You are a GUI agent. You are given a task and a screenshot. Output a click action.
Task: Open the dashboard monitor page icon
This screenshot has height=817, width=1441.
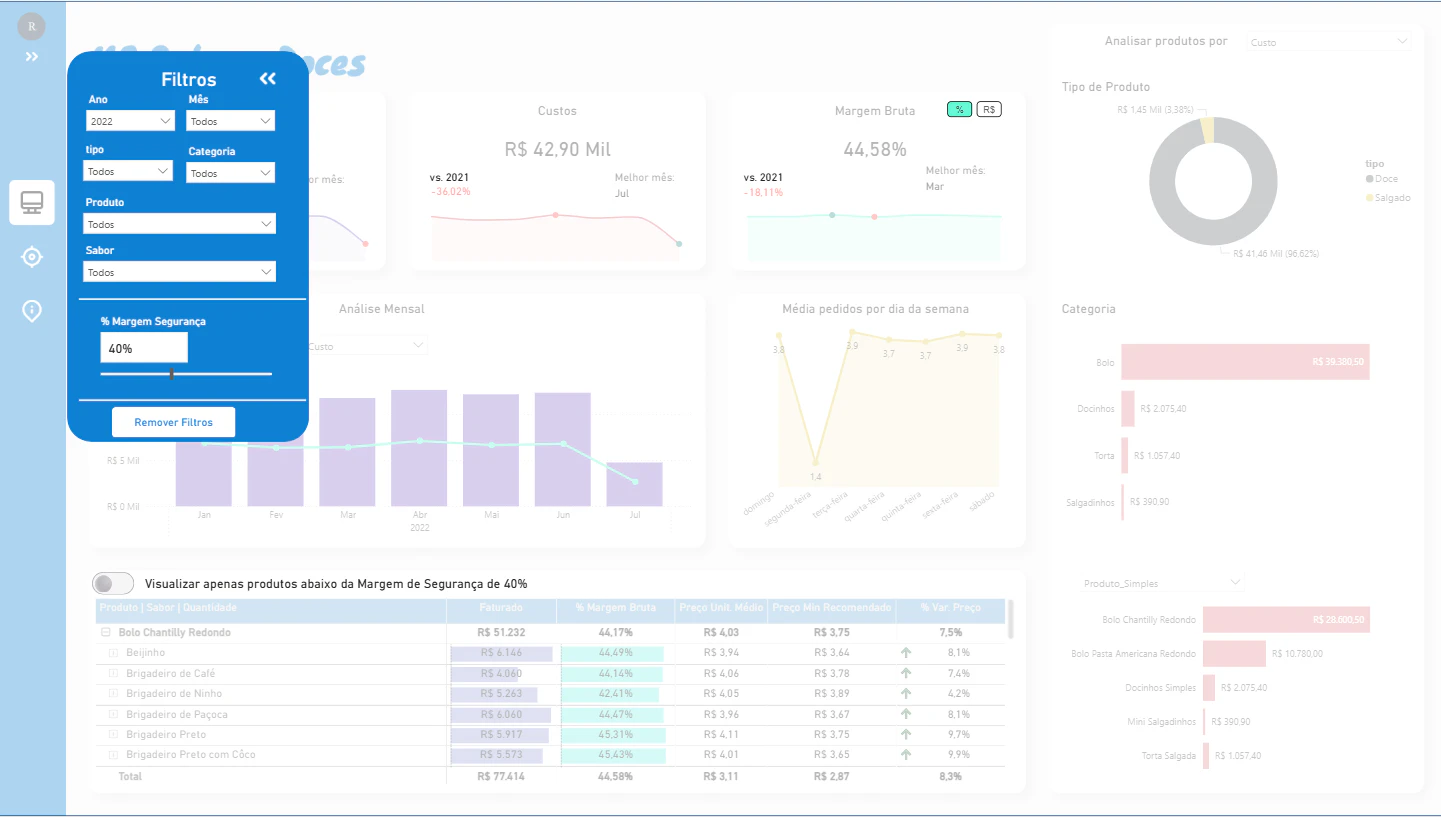(x=32, y=203)
